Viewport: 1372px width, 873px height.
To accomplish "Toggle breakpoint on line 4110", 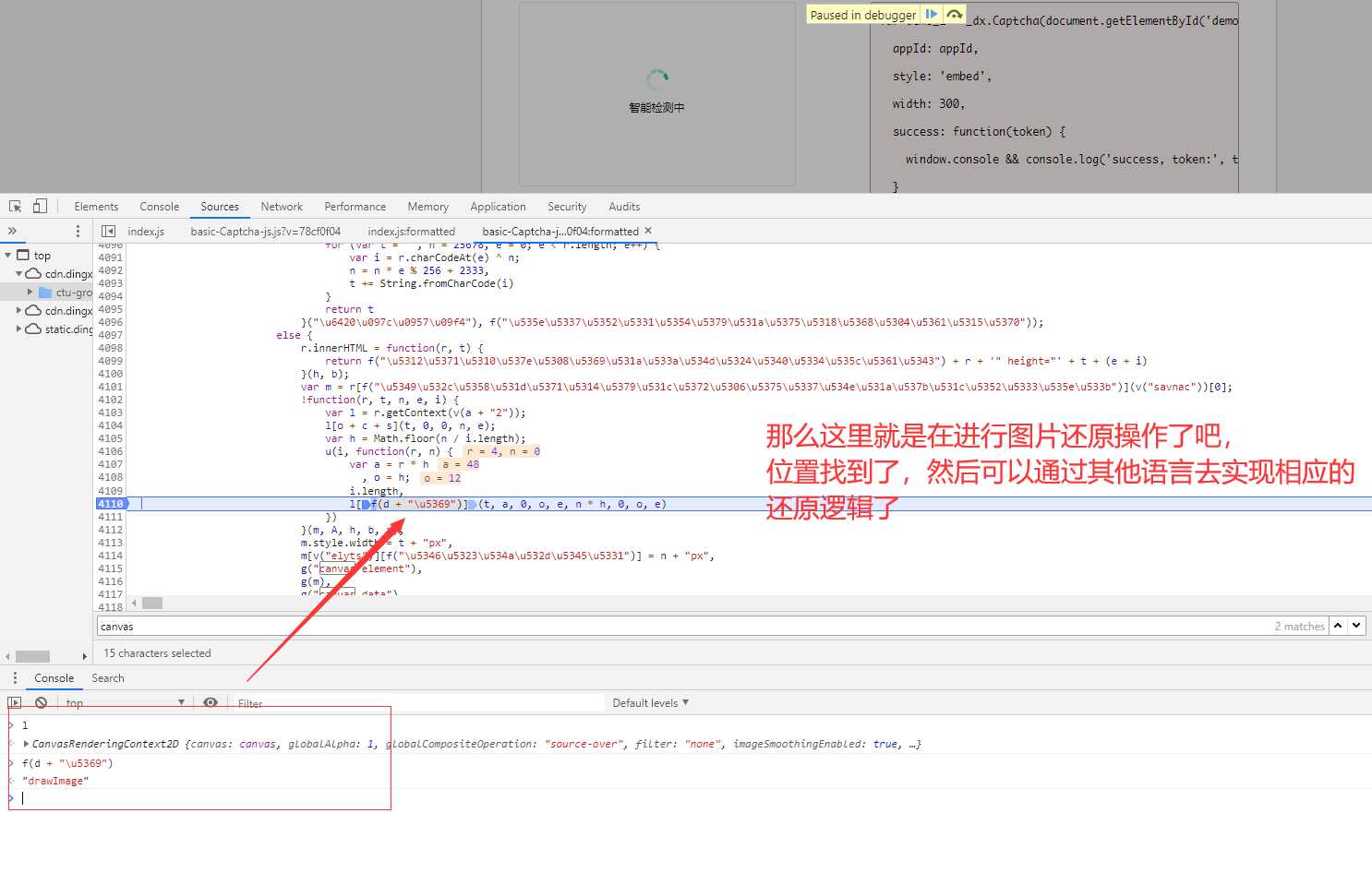I will click(x=111, y=504).
